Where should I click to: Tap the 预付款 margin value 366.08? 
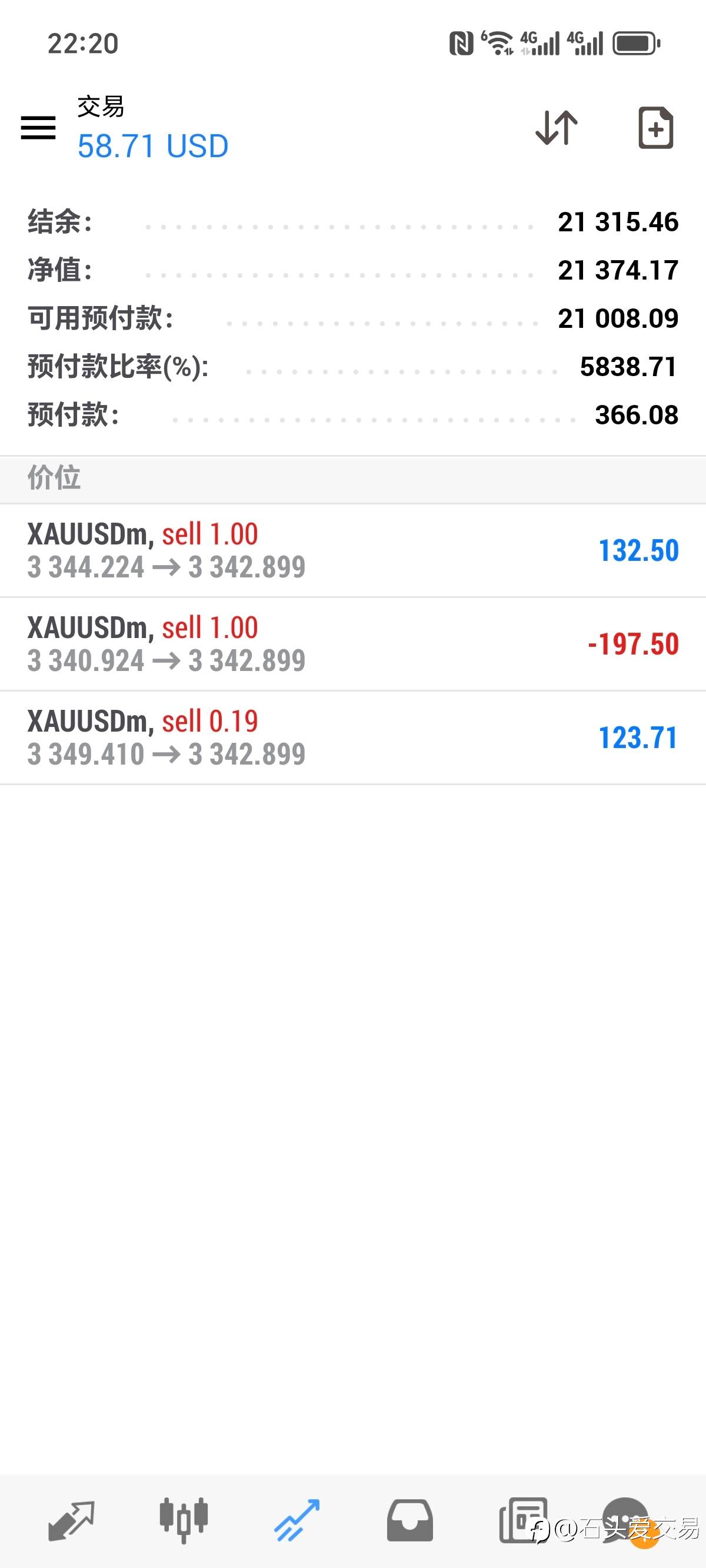coord(636,415)
